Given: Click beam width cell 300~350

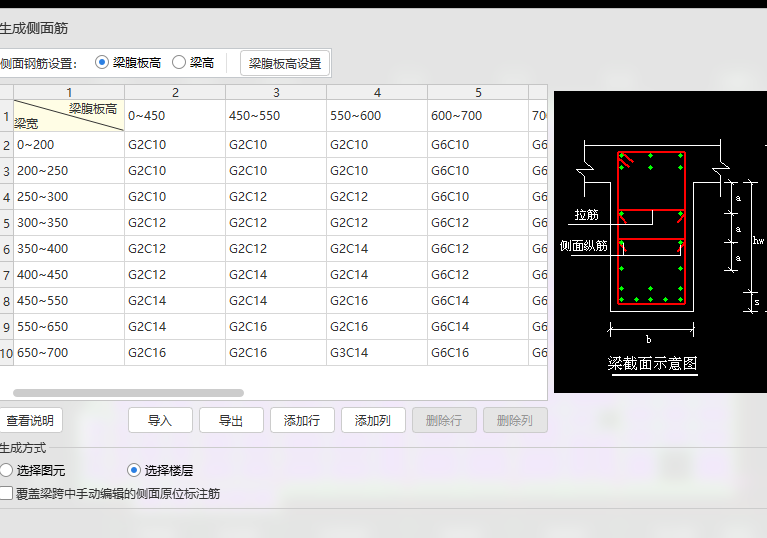Looking at the screenshot, I should tap(69, 223).
